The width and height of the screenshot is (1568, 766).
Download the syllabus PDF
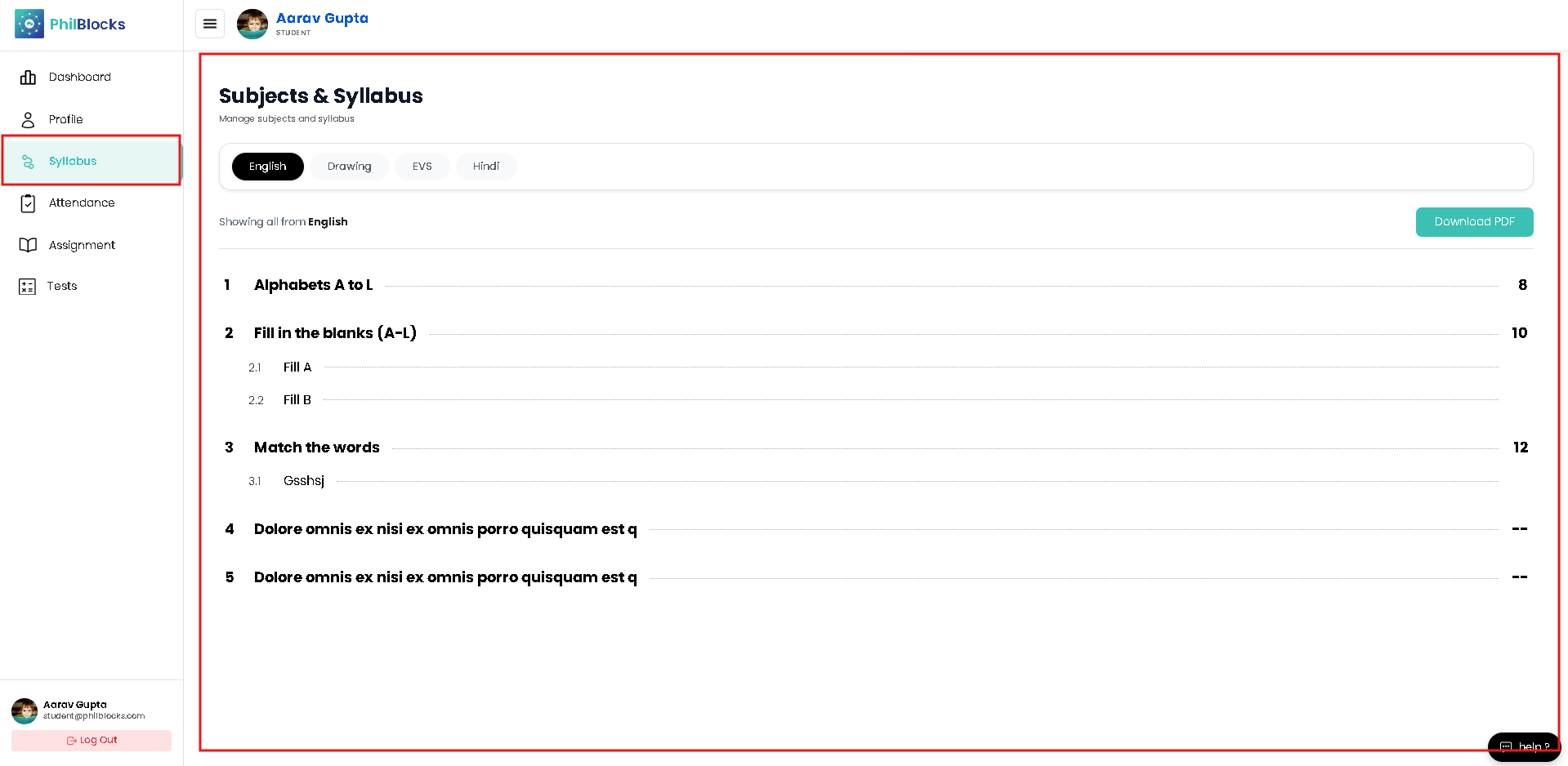pyautogui.click(x=1475, y=222)
